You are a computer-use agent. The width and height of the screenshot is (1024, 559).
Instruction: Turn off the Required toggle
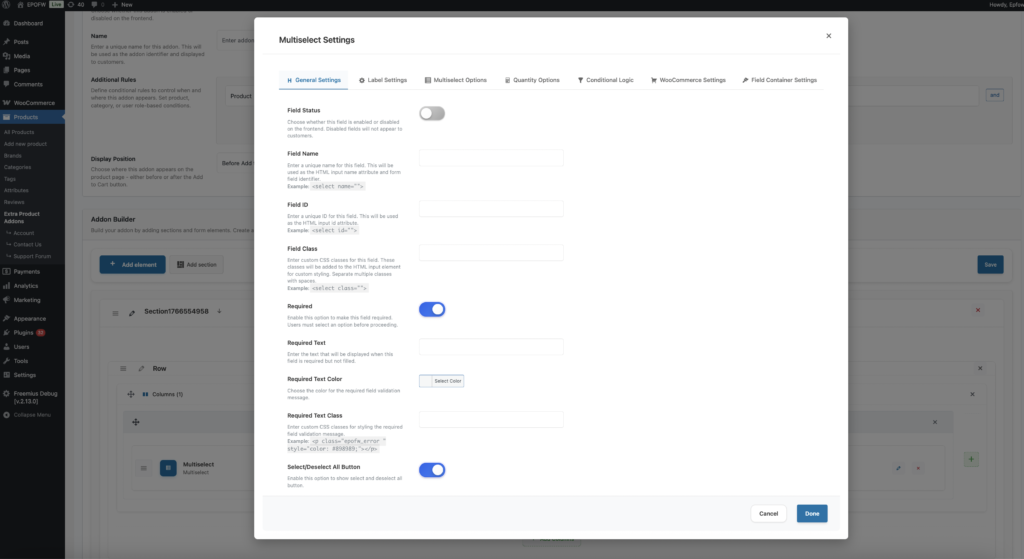pos(431,310)
